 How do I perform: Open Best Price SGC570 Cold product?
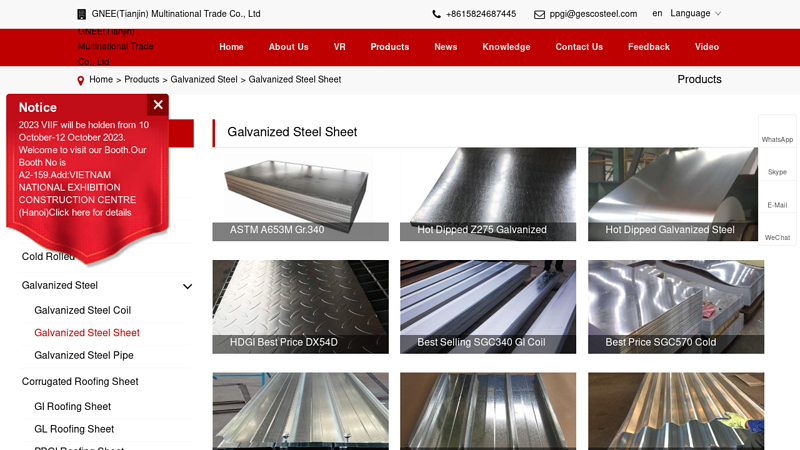click(x=676, y=307)
